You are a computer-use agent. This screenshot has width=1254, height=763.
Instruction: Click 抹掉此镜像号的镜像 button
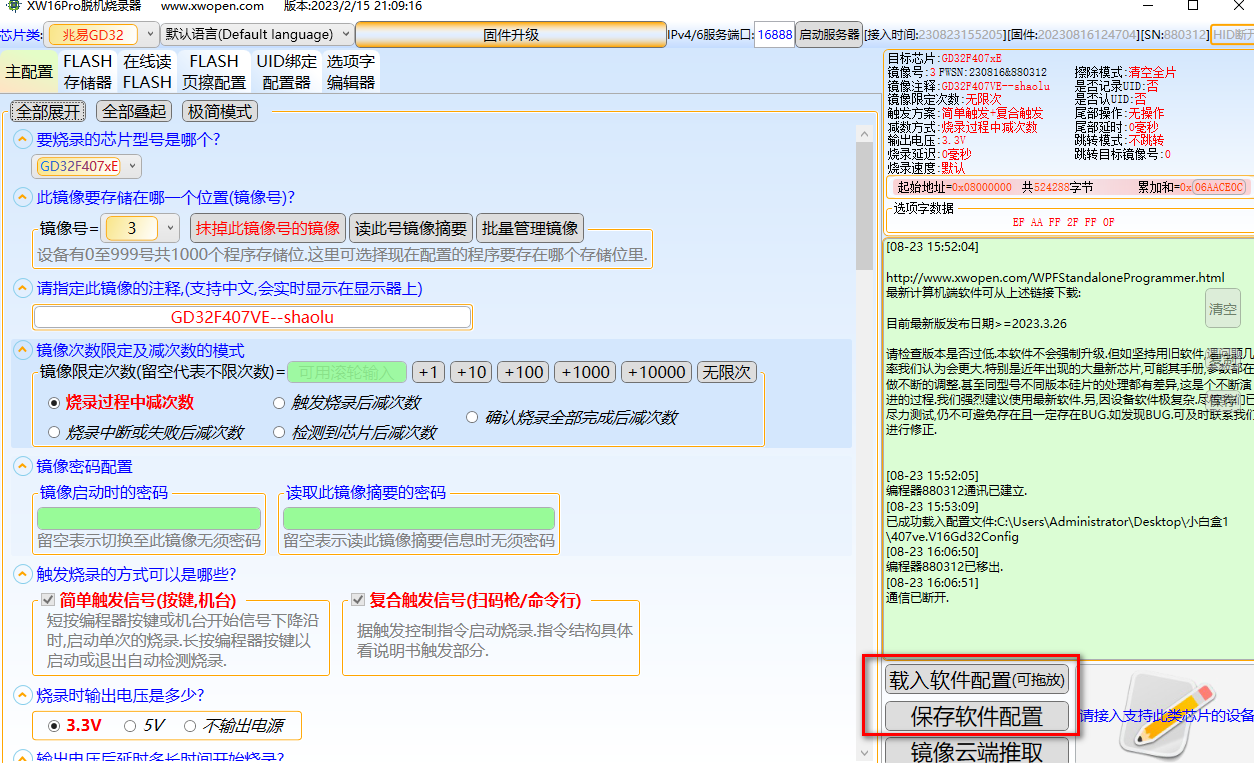coord(268,228)
